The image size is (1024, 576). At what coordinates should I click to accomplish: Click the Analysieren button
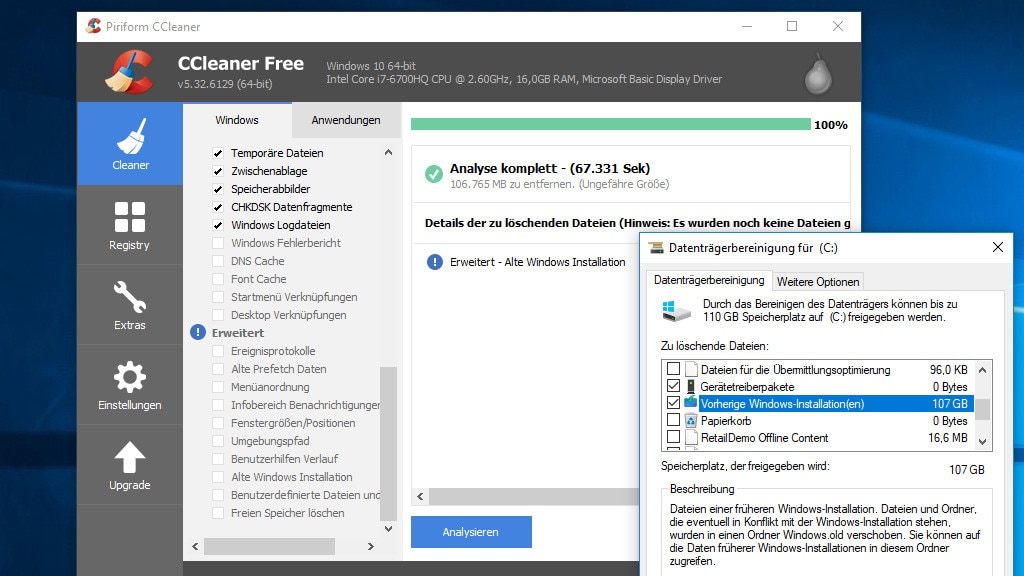471,532
